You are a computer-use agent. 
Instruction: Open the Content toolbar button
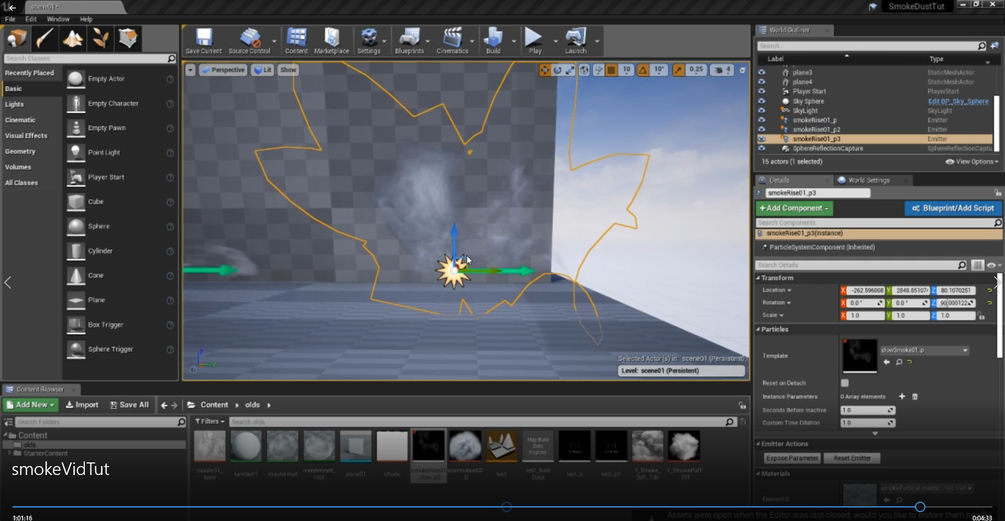point(296,40)
